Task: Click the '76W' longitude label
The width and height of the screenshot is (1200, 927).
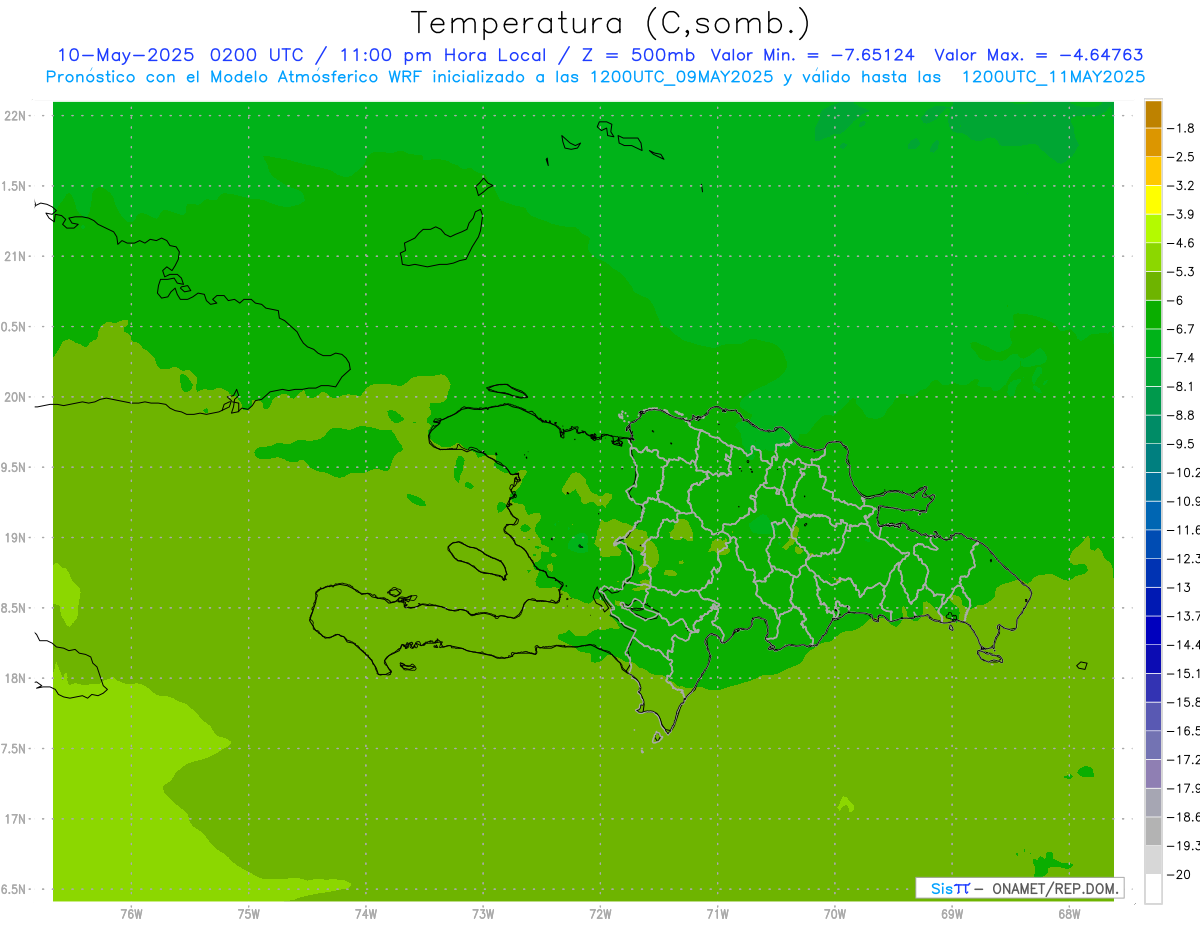Action: [131, 913]
